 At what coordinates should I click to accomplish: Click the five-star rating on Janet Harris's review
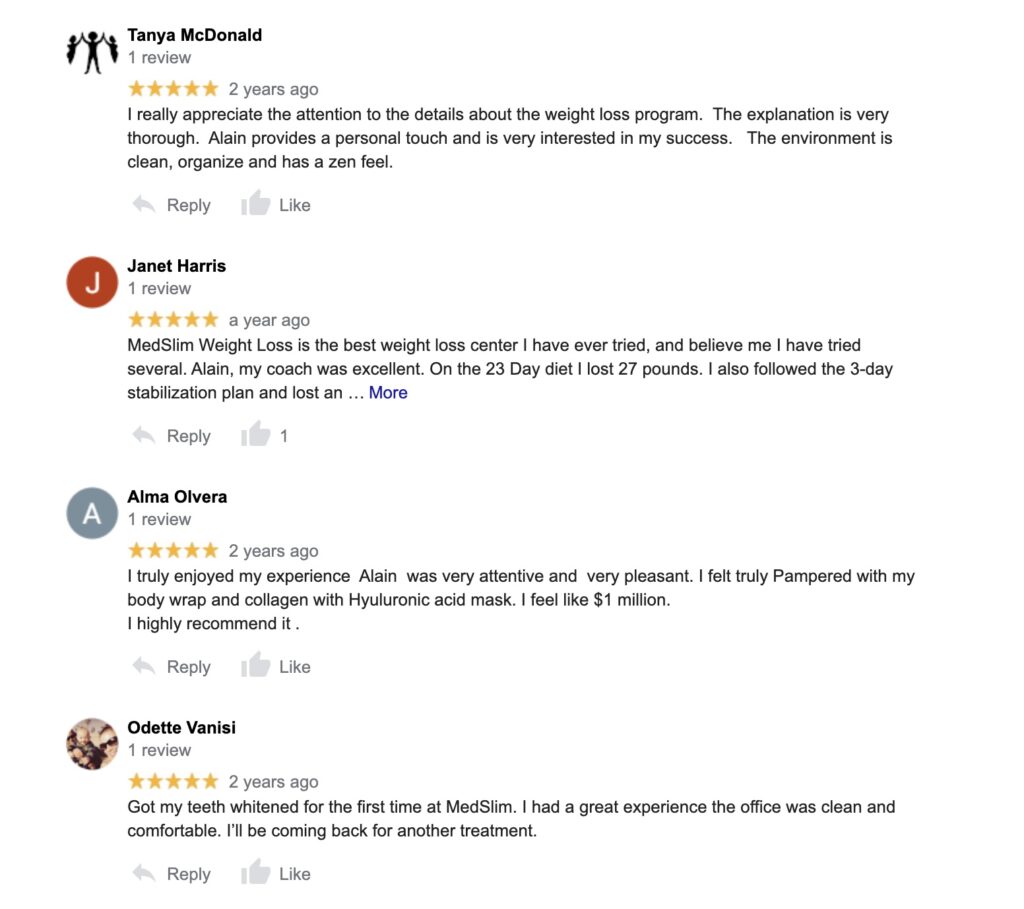173,320
